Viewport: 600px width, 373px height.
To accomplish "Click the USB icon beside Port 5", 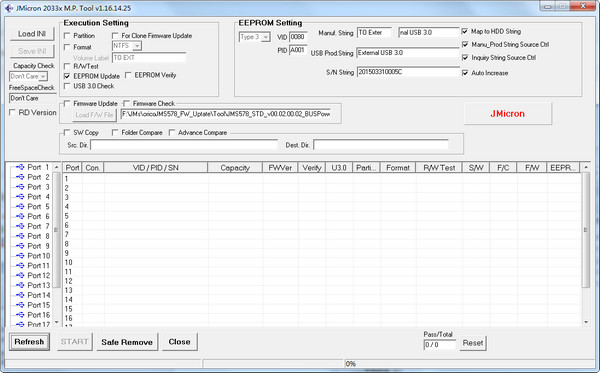I will click(20, 207).
